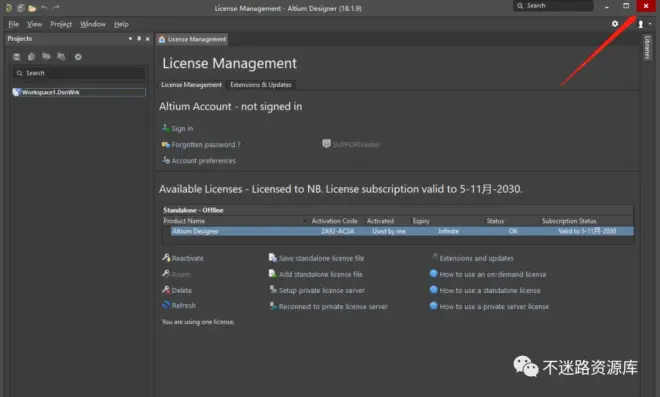Open the Project menu
Viewport: 660px width, 397px height.
pos(61,24)
